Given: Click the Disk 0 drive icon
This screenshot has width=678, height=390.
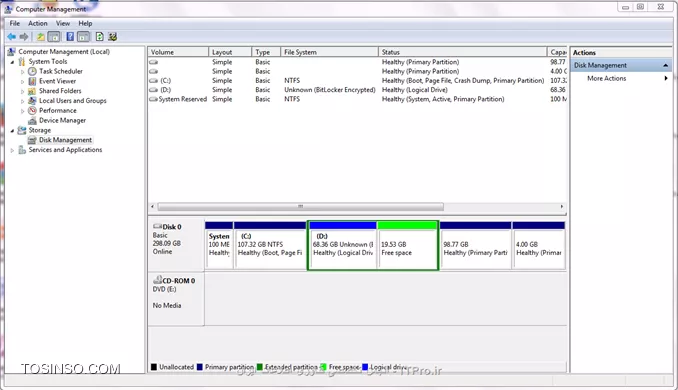Looking at the screenshot, I should coord(157,226).
